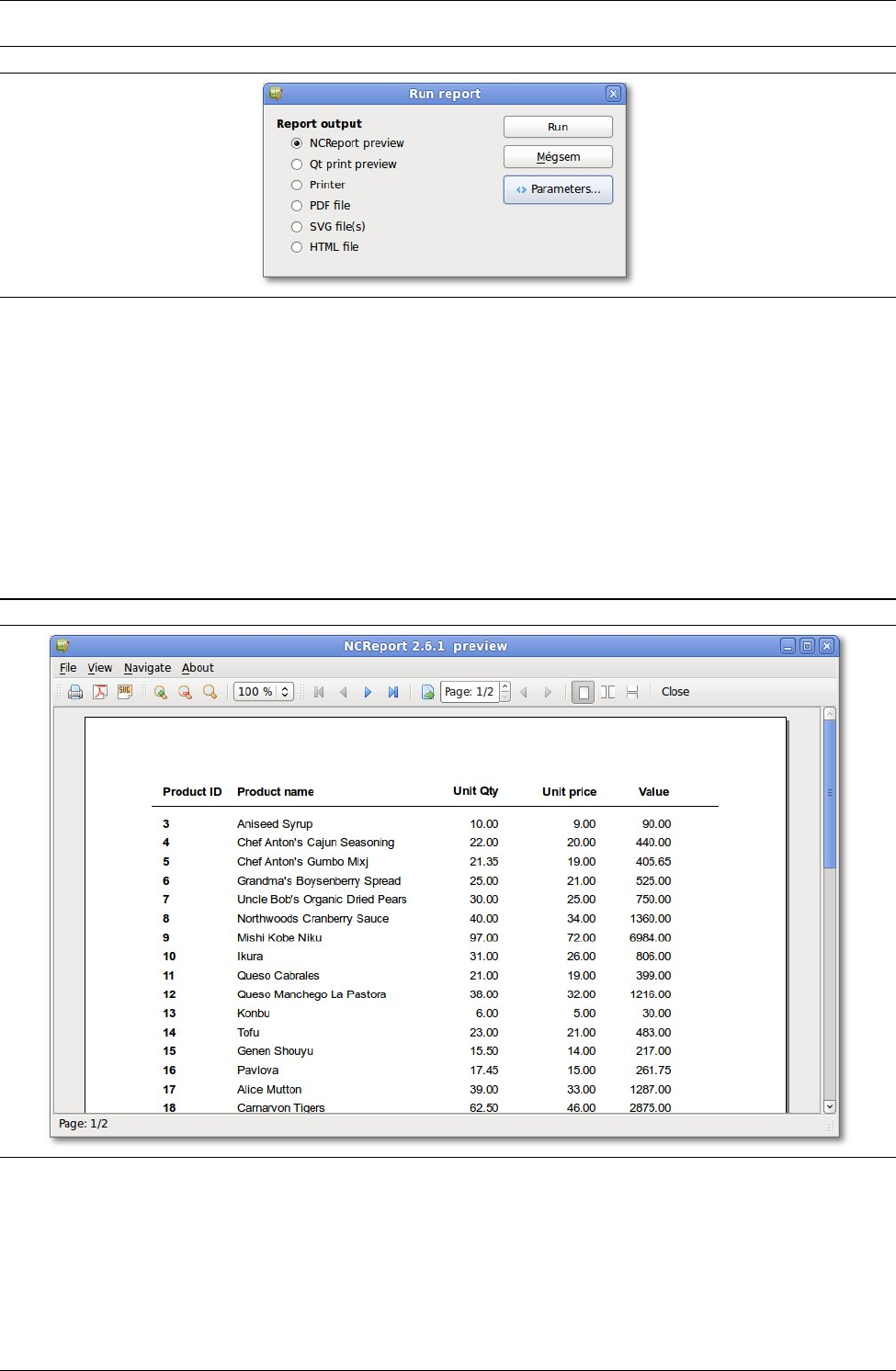Click Mishi Kobe Niku text
The height and width of the screenshot is (1371, 896).
pos(279,938)
